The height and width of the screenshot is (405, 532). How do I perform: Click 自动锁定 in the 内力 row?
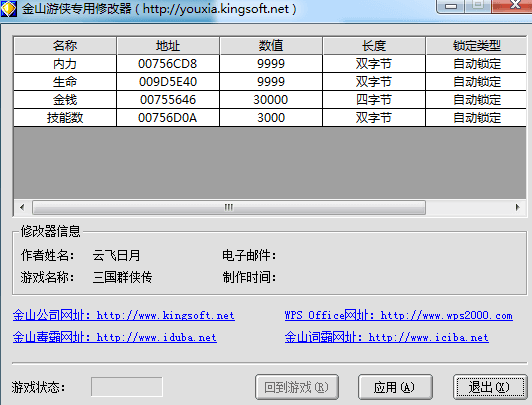coord(476,64)
